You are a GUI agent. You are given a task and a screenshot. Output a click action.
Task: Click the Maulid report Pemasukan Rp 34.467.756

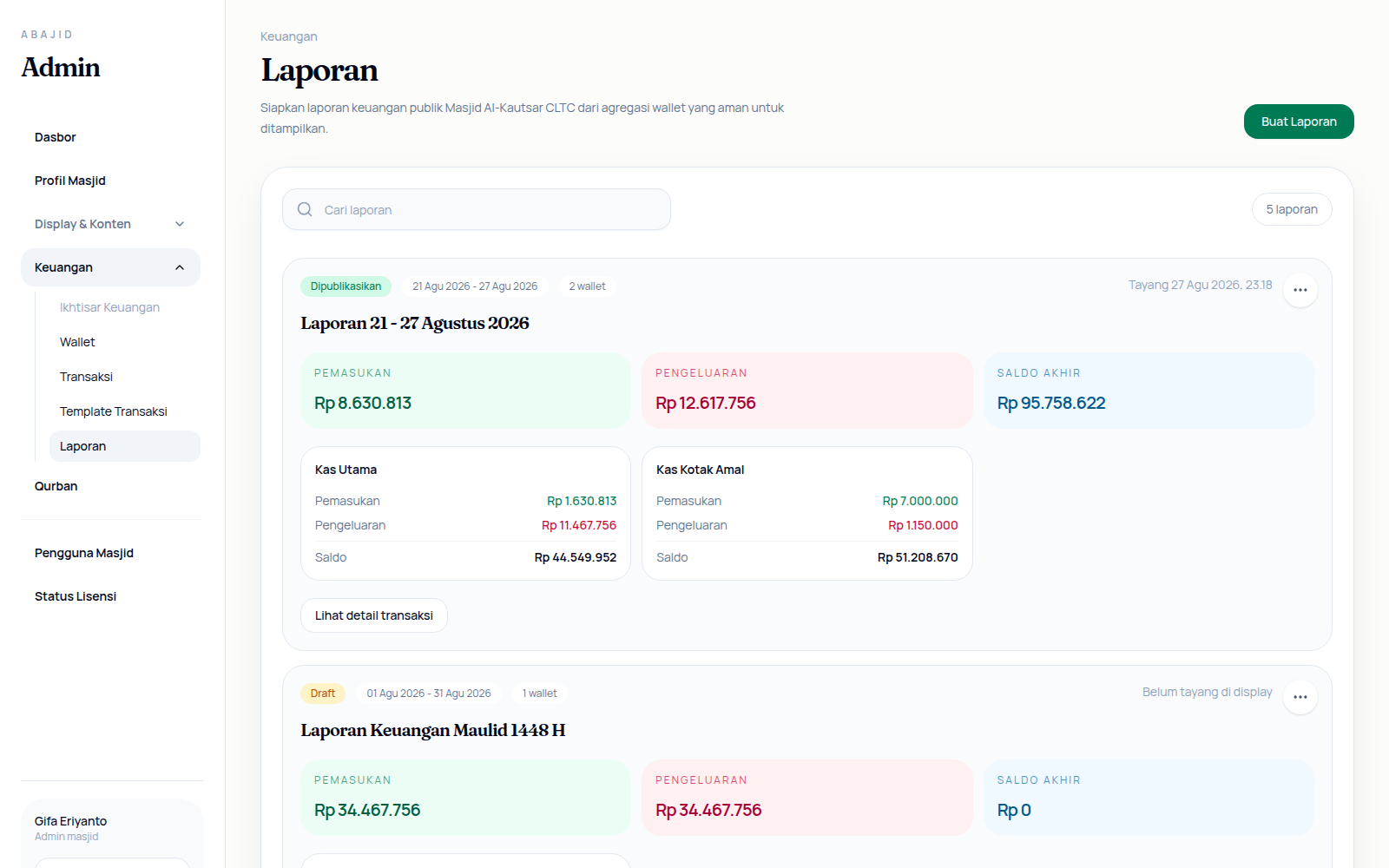pyautogui.click(x=367, y=810)
